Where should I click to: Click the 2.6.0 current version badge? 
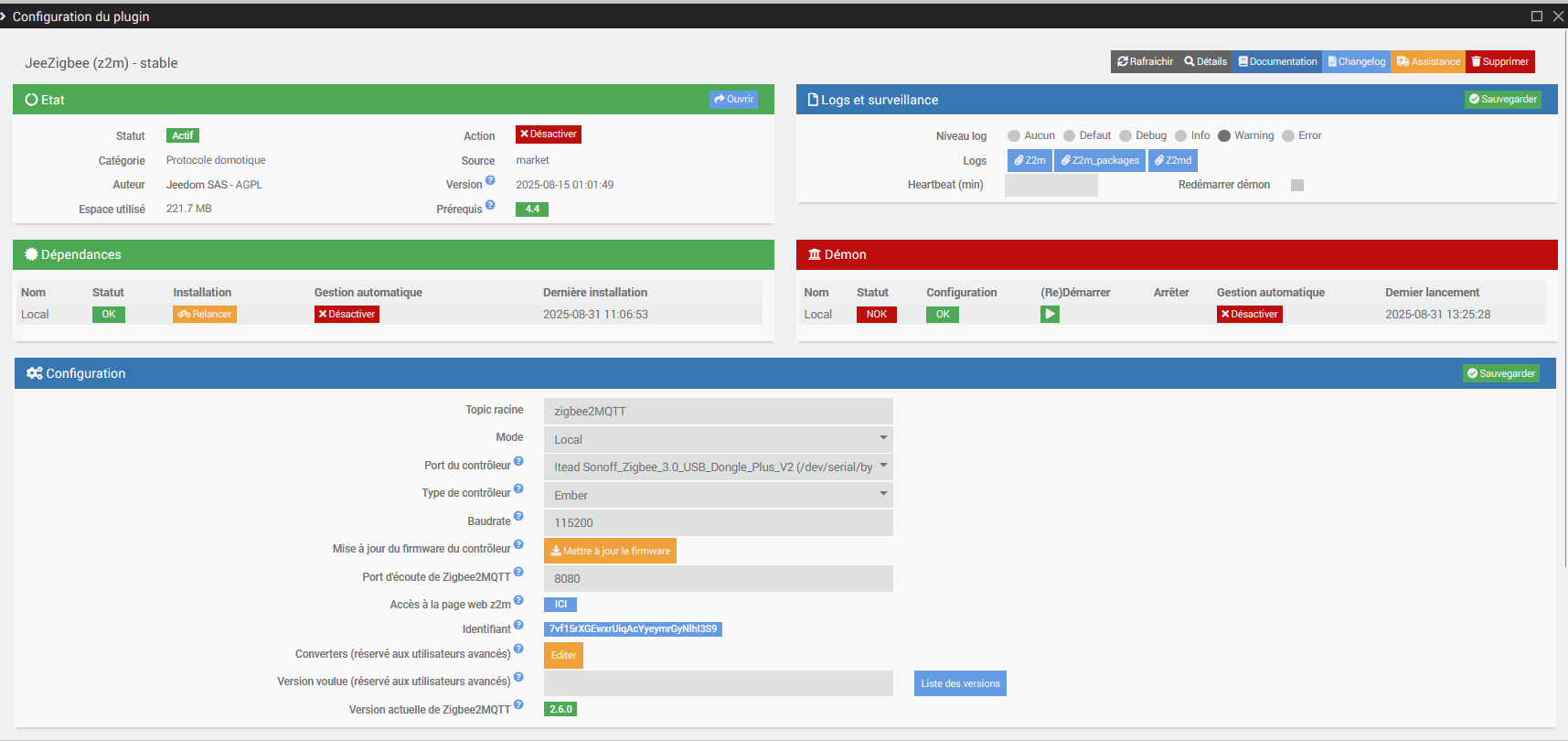coord(560,709)
